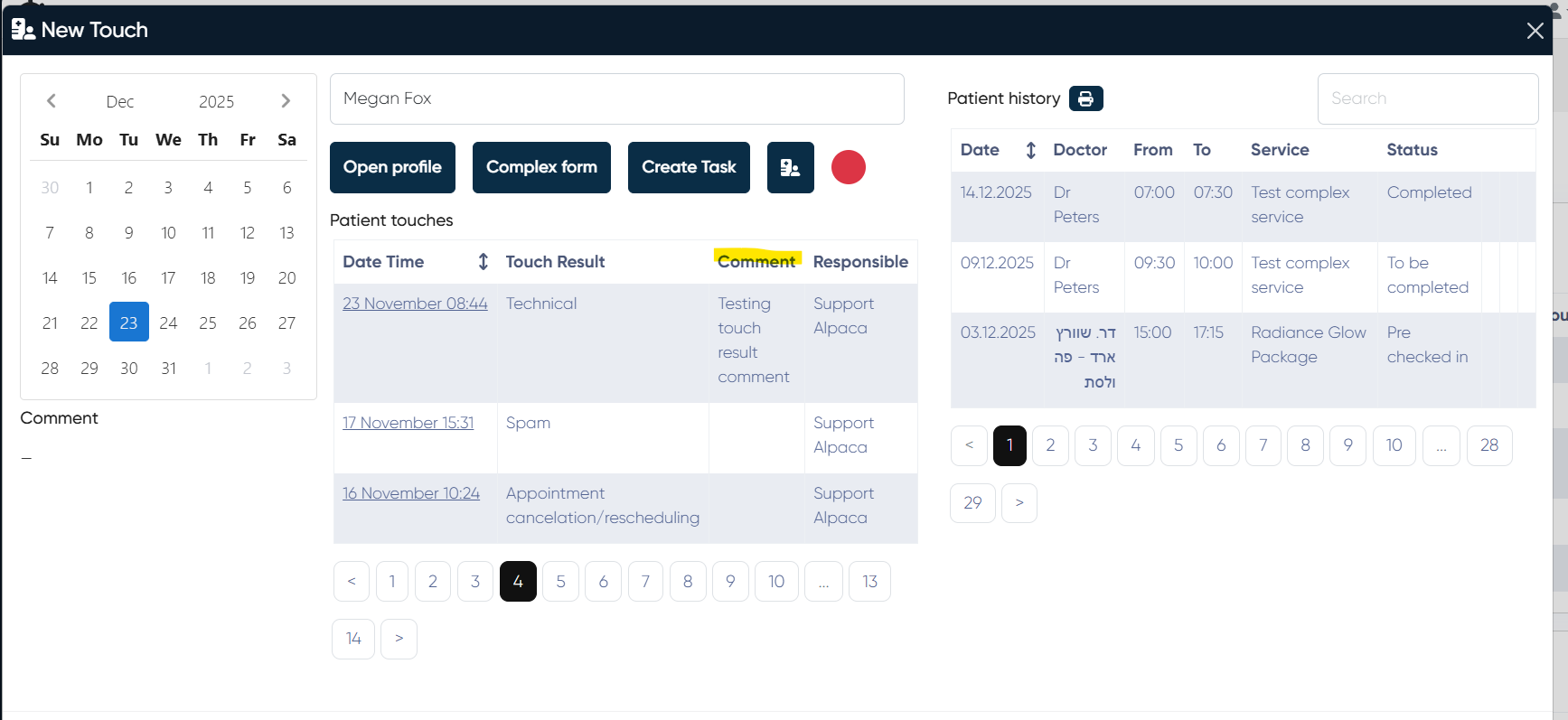This screenshot has width=1568, height=720.
Task: Click the Create Task button
Action: point(689,167)
